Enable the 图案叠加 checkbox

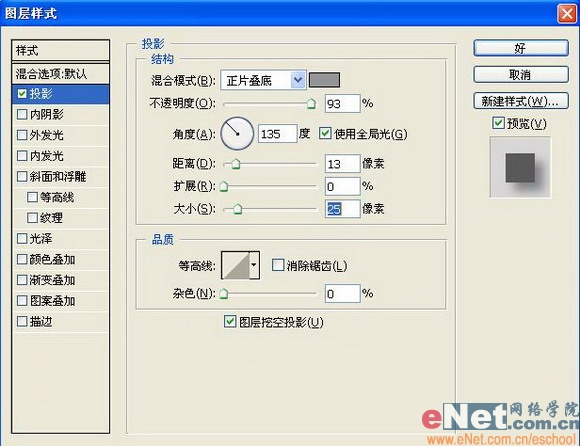(x=22, y=301)
